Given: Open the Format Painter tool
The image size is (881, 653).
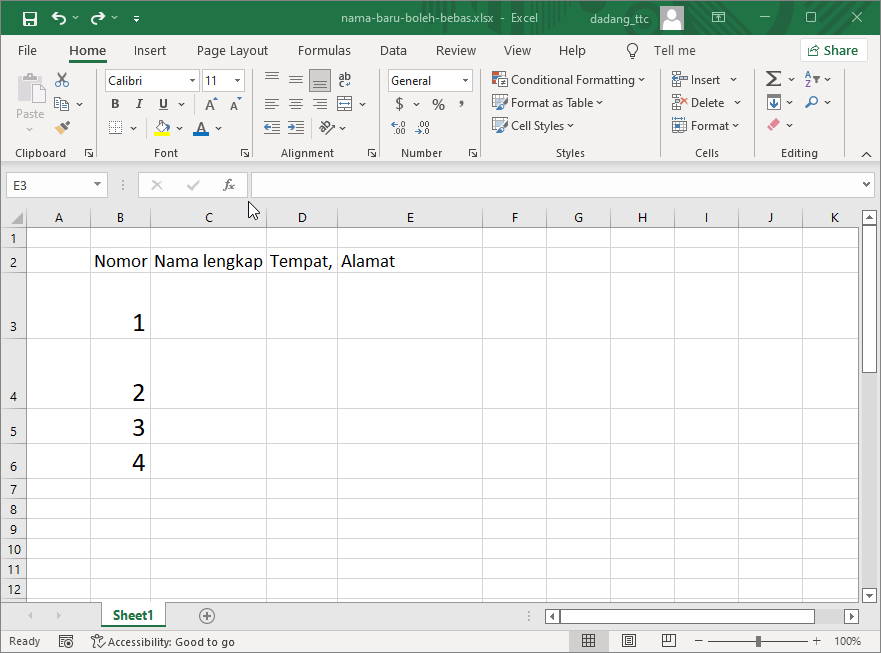Looking at the screenshot, I should pos(61,127).
